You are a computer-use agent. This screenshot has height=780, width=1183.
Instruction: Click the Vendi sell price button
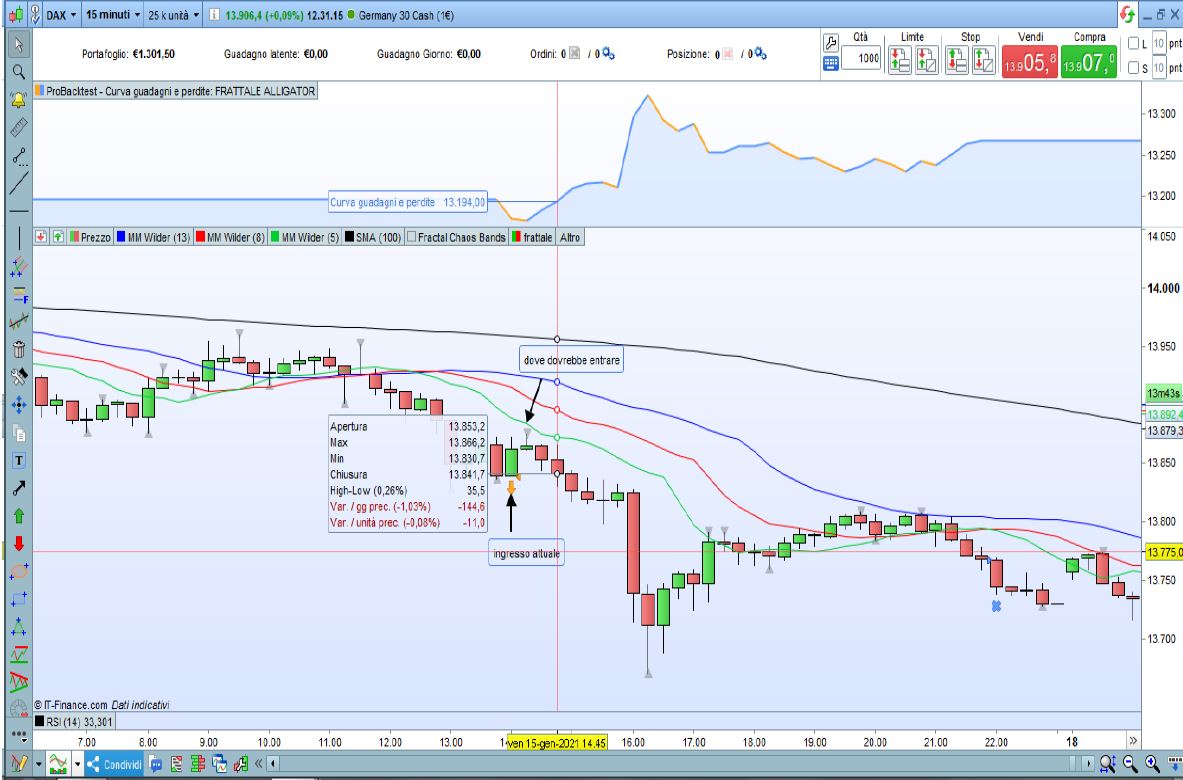[1030, 62]
